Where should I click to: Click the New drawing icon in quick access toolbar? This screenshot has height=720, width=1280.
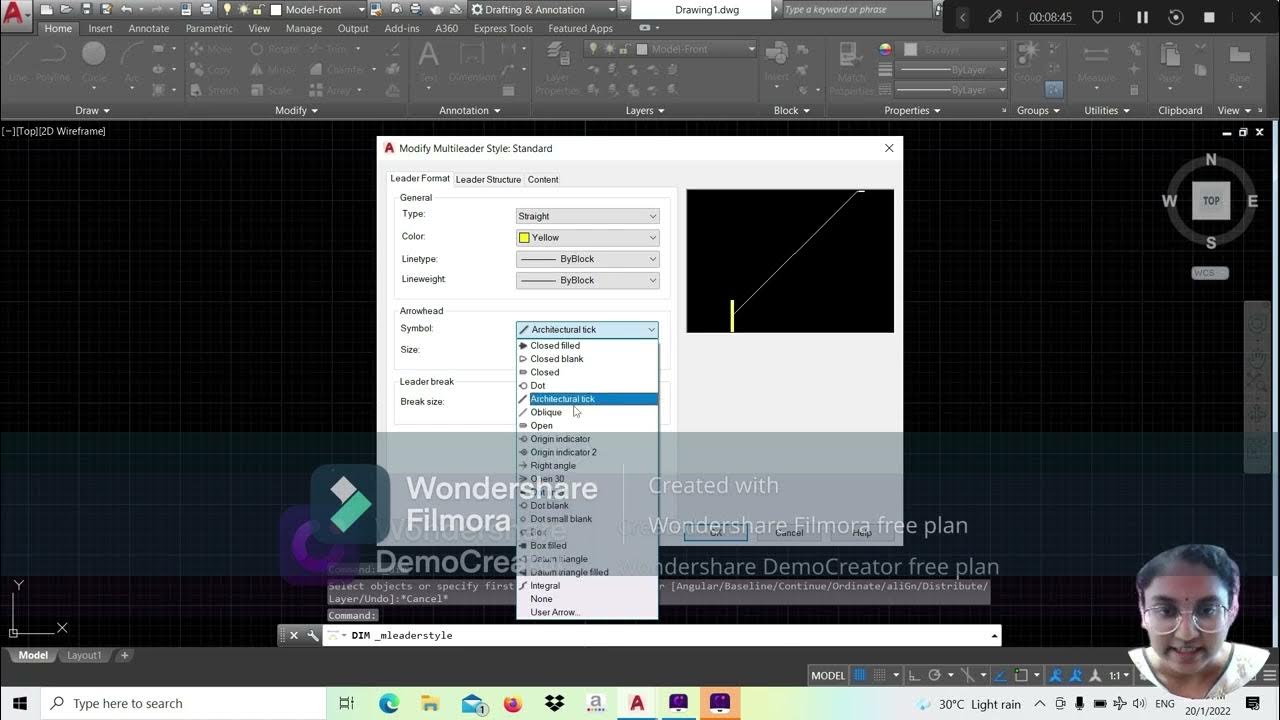point(46,9)
